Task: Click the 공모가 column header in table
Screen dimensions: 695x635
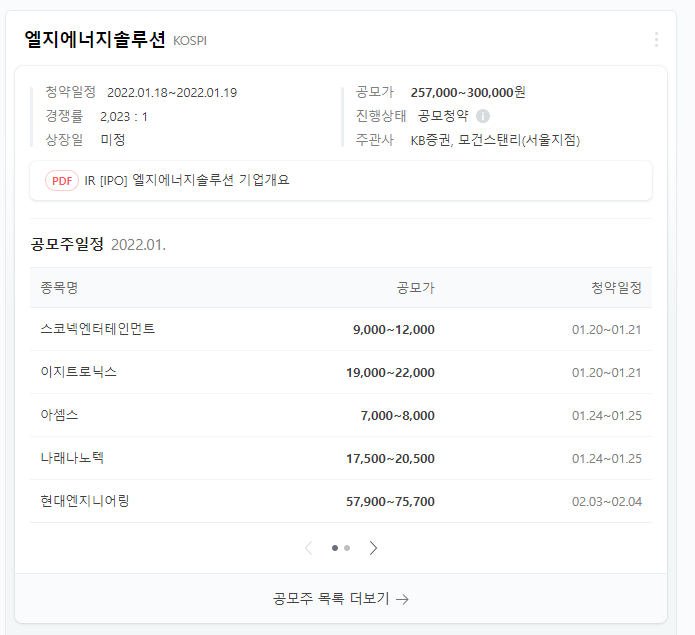Action: coord(415,288)
